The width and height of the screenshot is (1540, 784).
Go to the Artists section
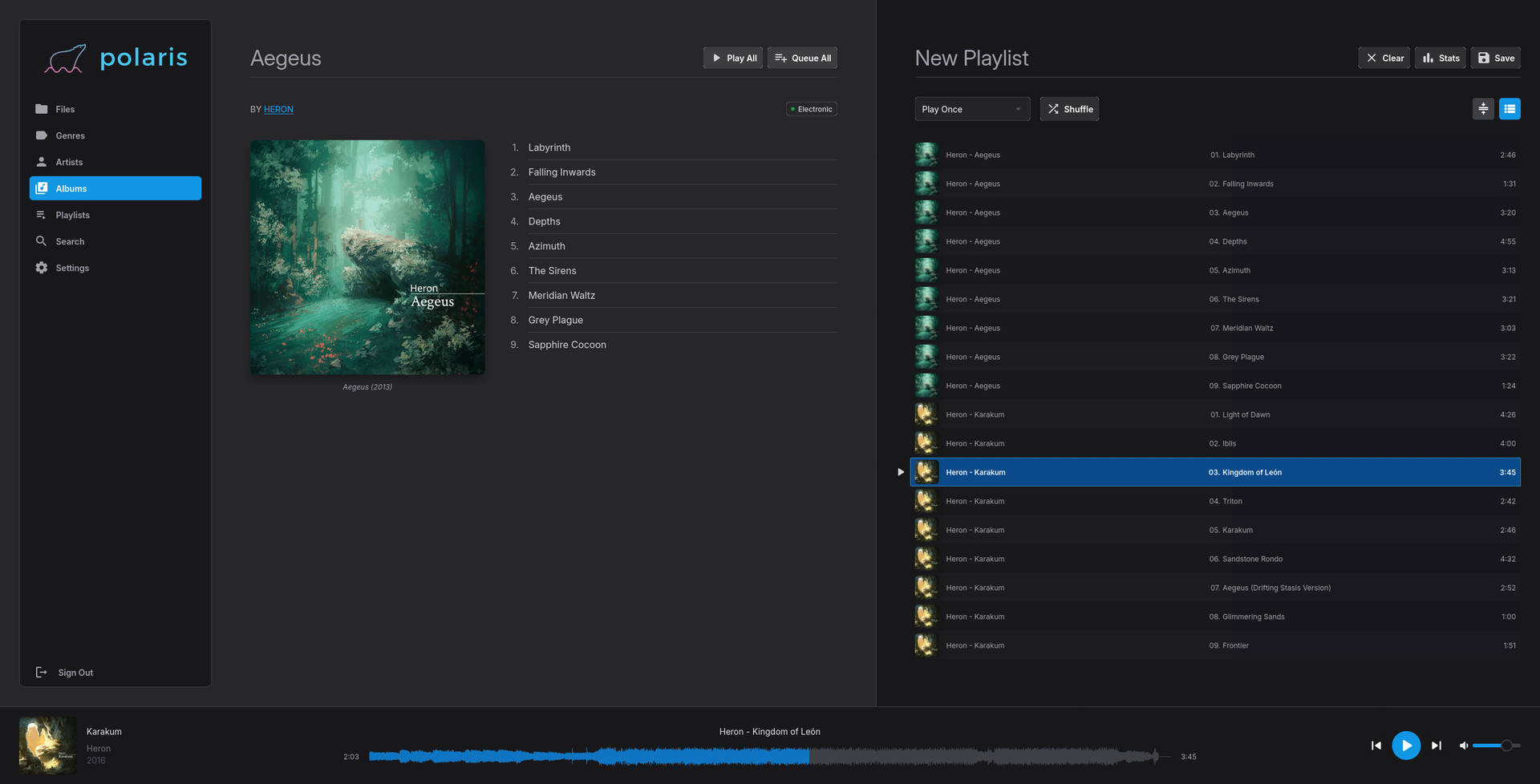(115, 162)
